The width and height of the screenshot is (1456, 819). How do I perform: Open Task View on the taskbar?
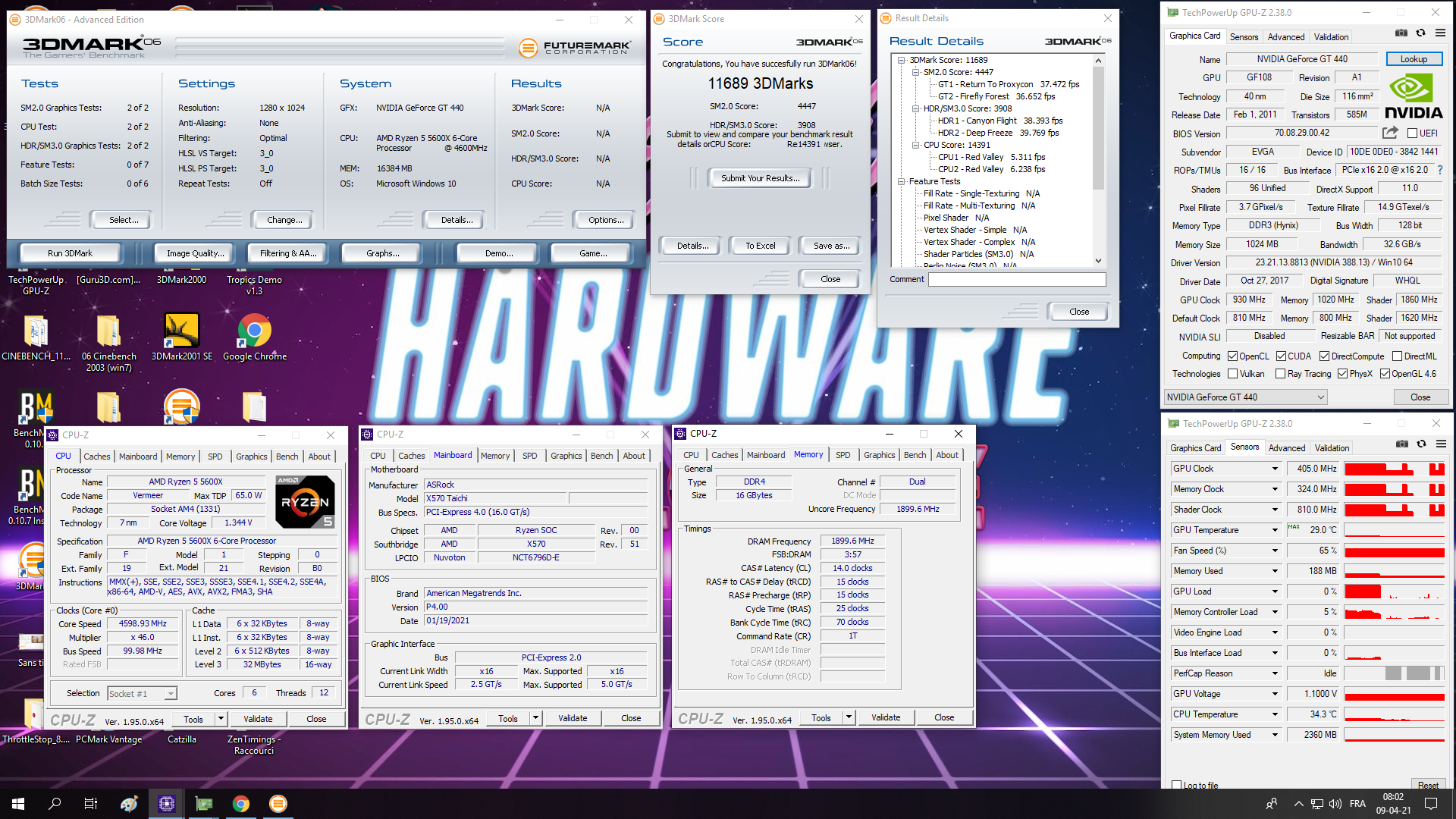click(x=91, y=804)
